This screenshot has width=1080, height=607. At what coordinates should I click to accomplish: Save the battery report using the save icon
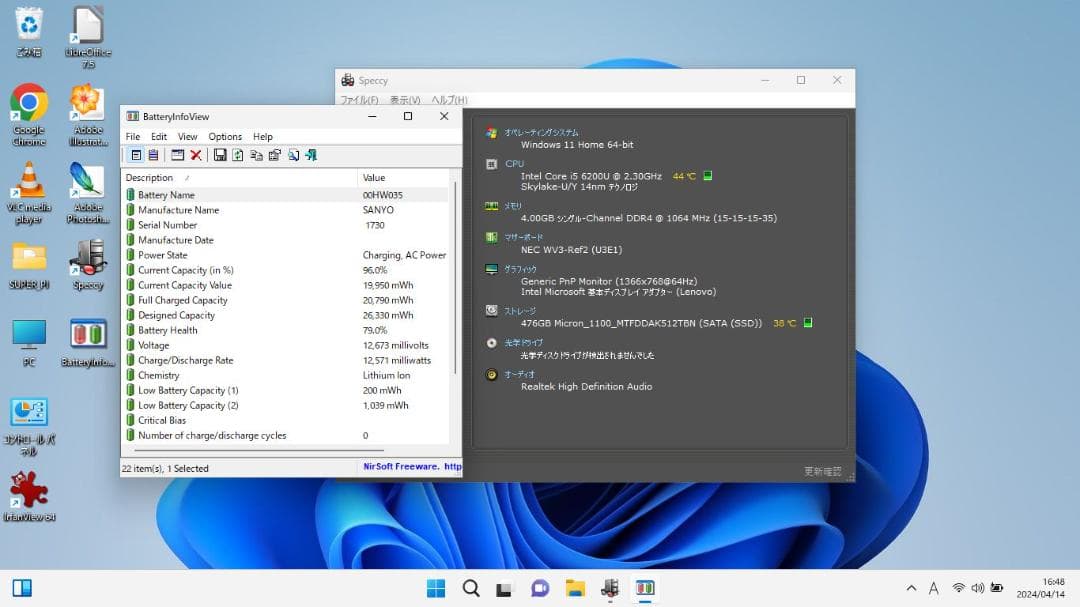[x=220, y=155]
